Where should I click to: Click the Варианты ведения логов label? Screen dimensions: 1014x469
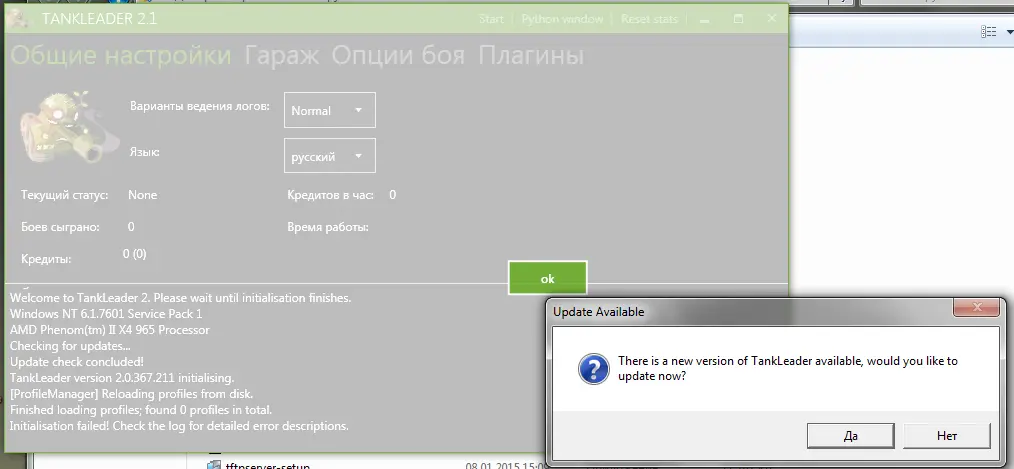tap(200, 106)
